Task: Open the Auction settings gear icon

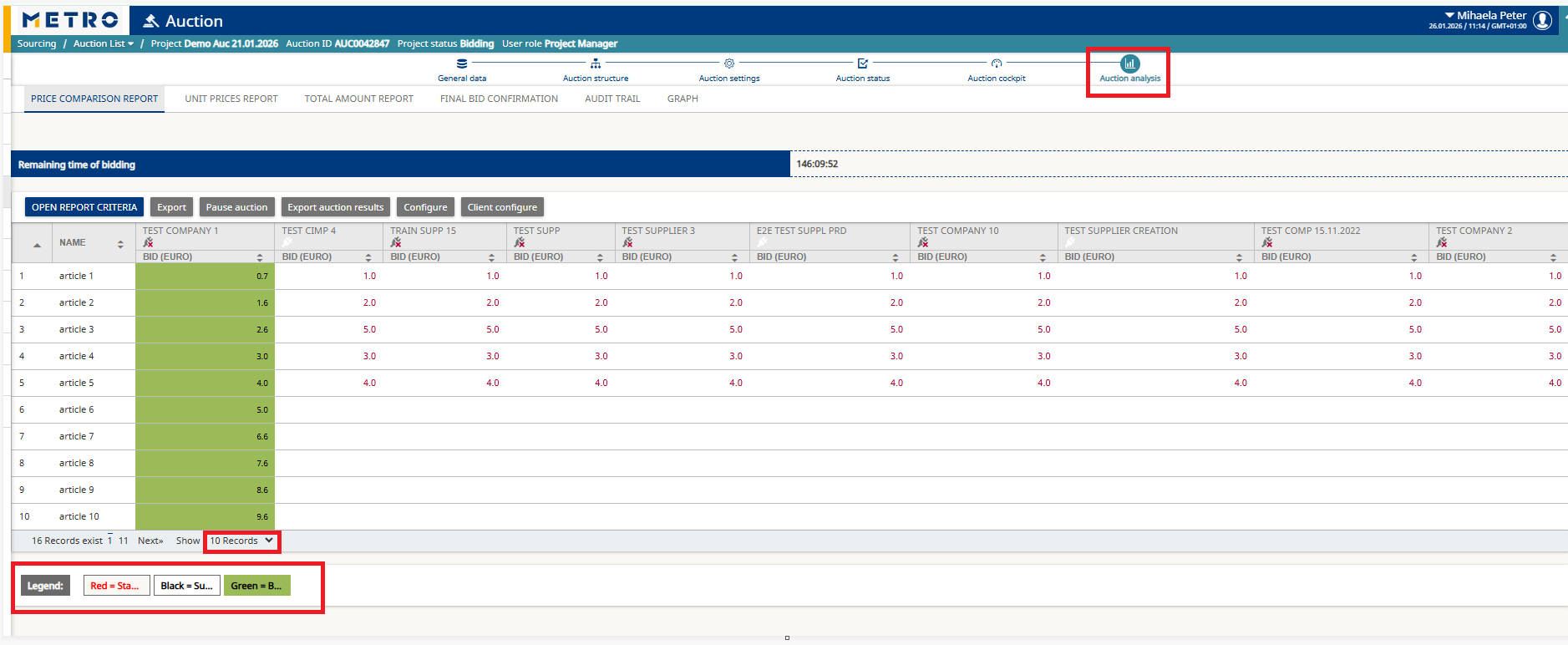Action: coord(729,63)
